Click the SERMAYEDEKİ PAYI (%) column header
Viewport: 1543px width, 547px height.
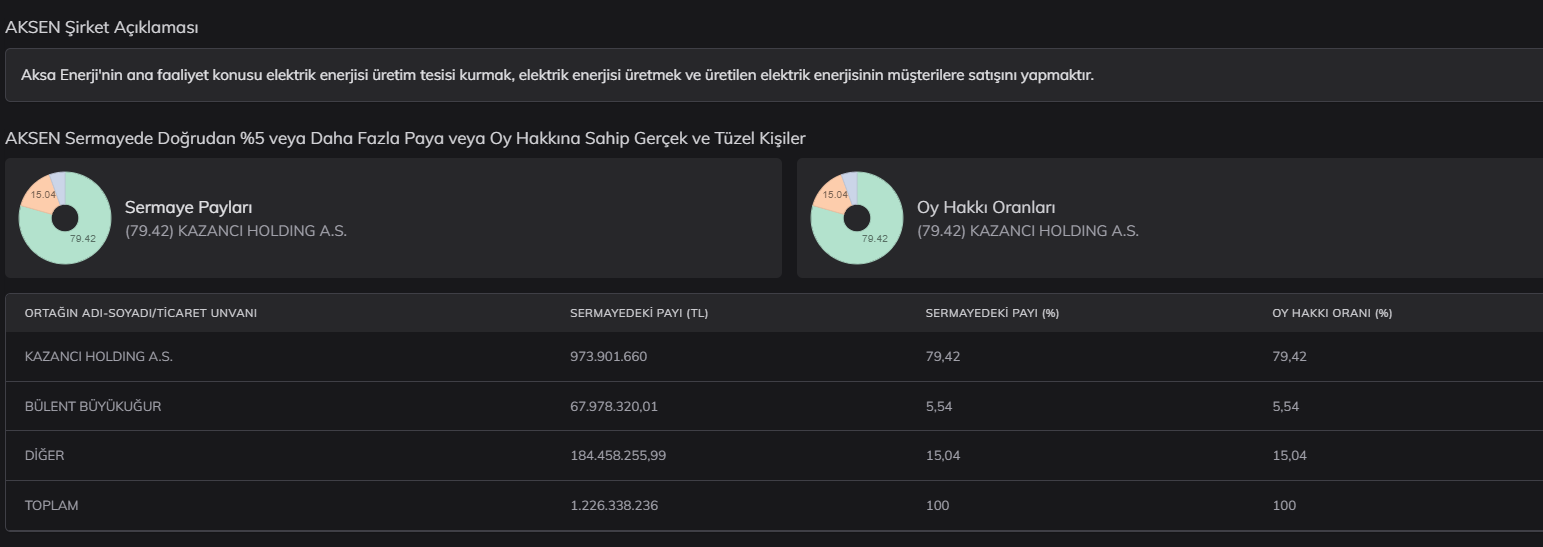click(992, 313)
